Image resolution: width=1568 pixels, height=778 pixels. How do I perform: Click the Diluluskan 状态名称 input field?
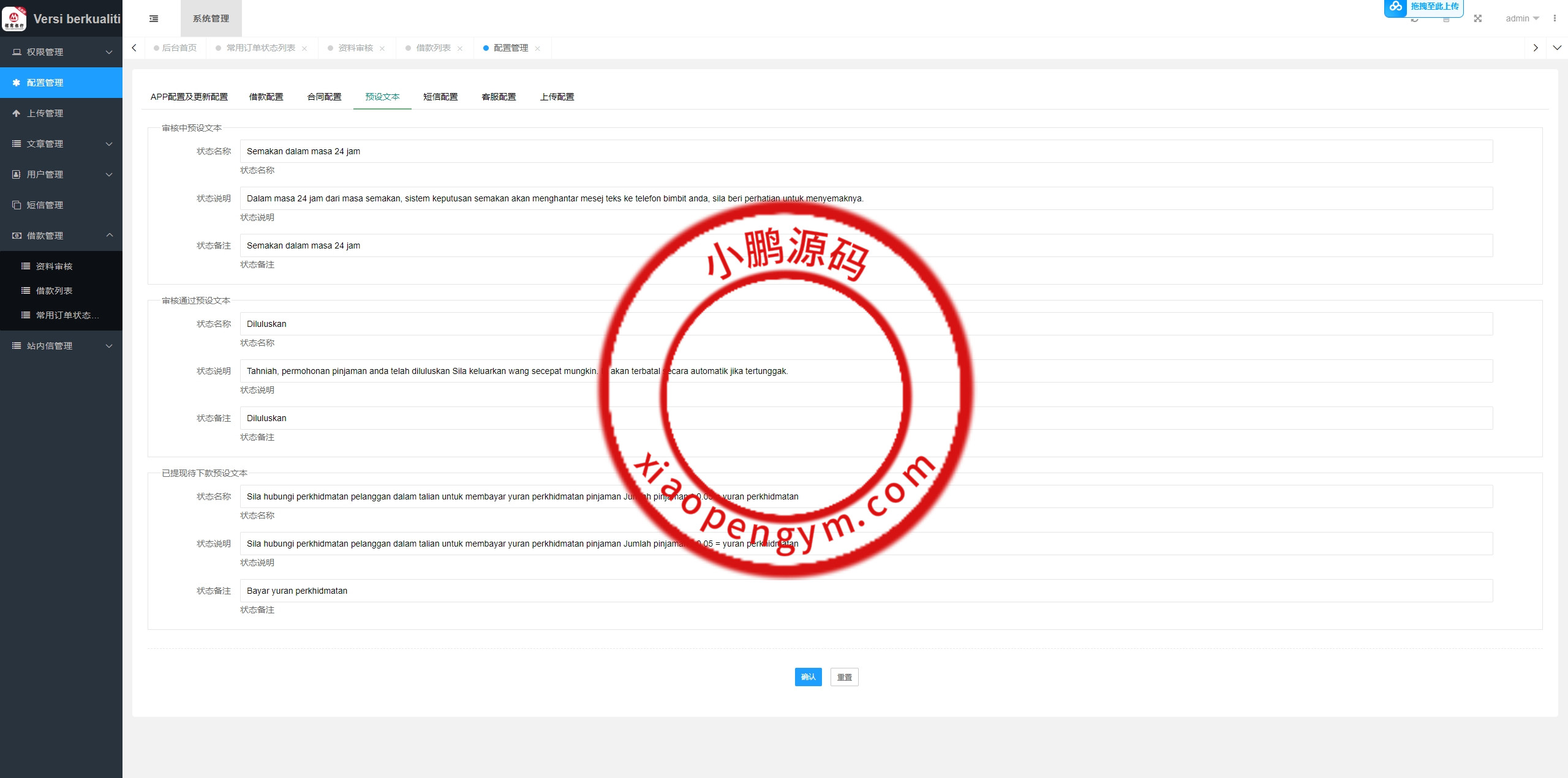tap(429, 324)
